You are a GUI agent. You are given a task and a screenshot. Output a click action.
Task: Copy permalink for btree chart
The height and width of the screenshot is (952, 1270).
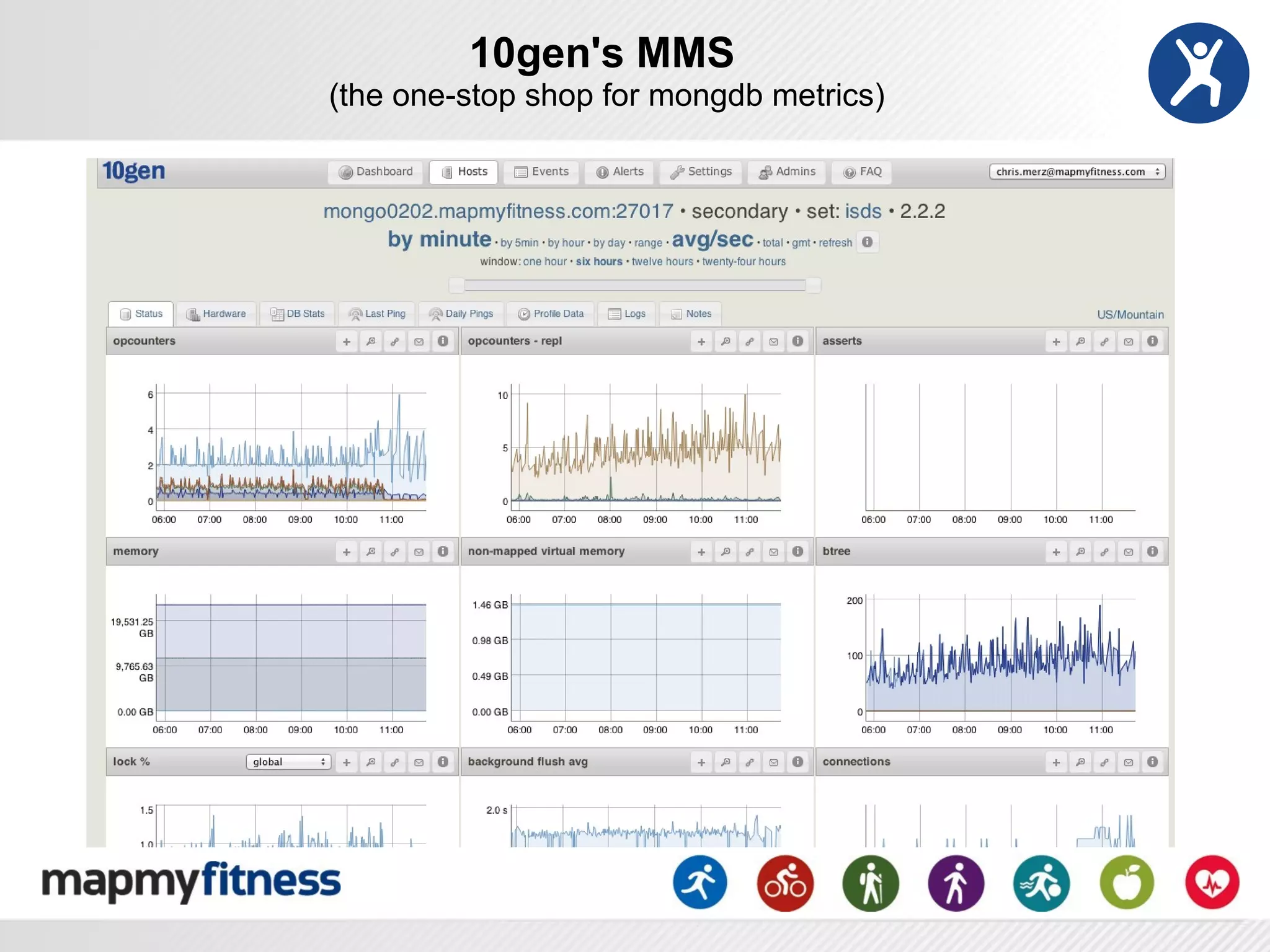(x=1104, y=552)
